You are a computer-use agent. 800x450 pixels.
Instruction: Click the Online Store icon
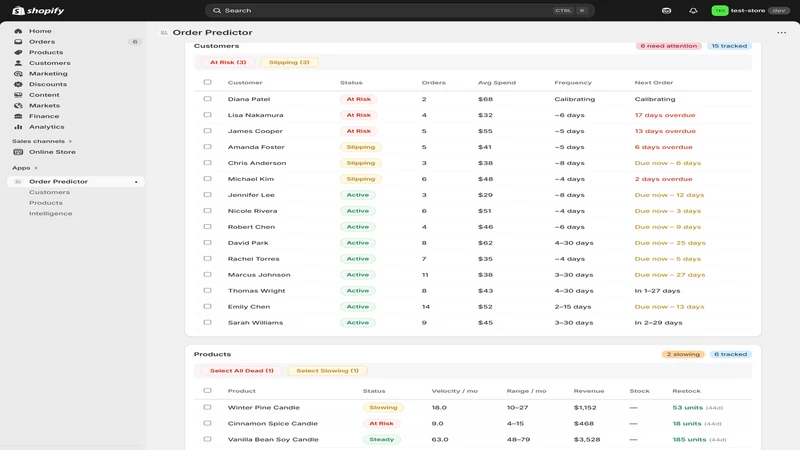click(18, 152)
